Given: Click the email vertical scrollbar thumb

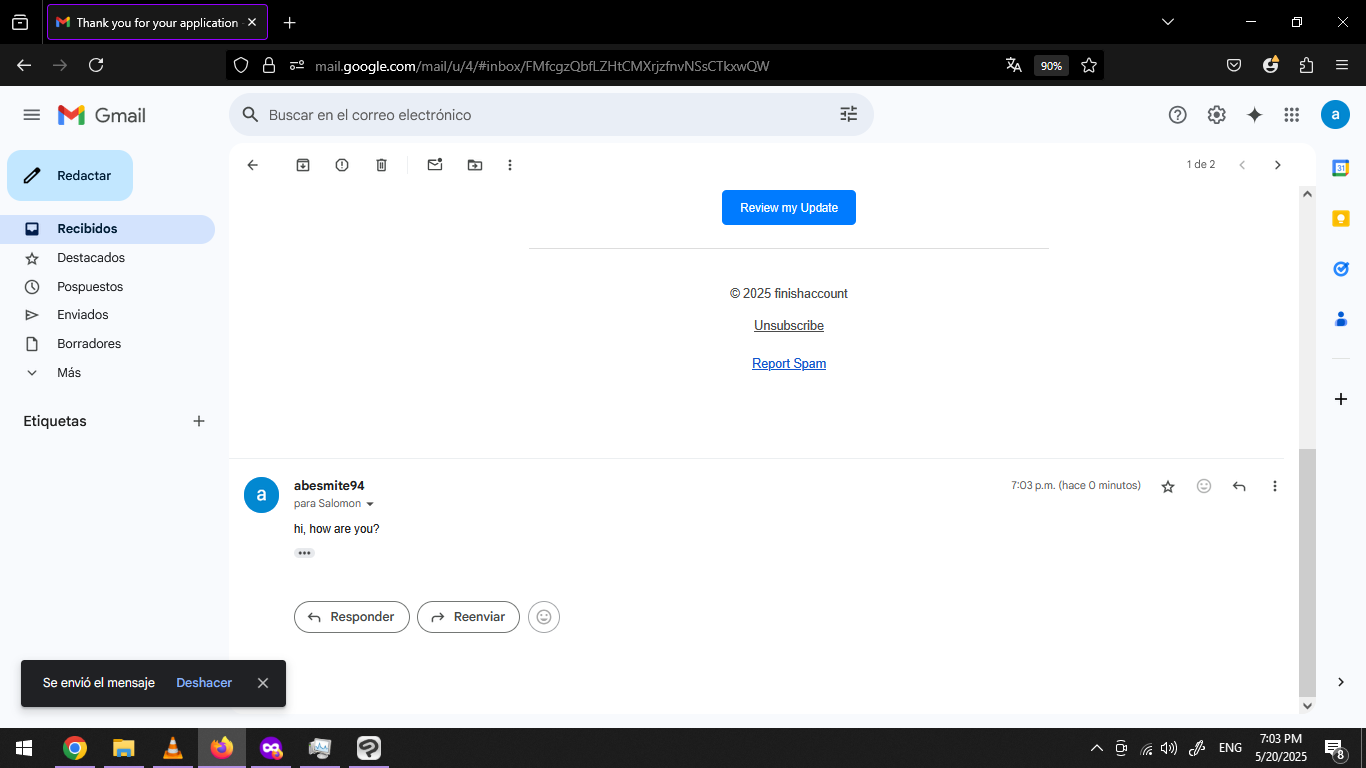Looking at the screenshot, I should 1307,573.
